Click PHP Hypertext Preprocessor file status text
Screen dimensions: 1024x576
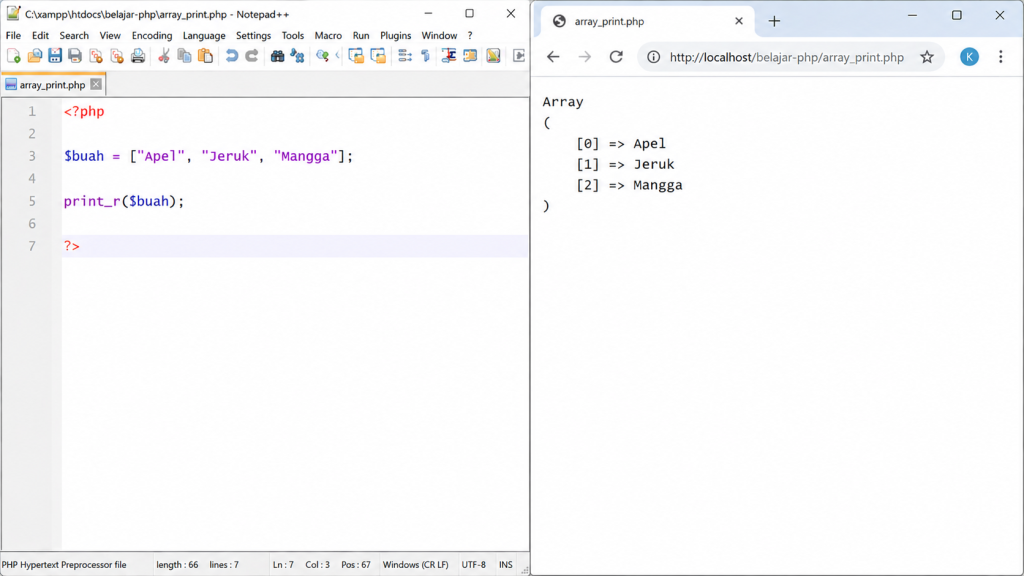tap(64, 564)
